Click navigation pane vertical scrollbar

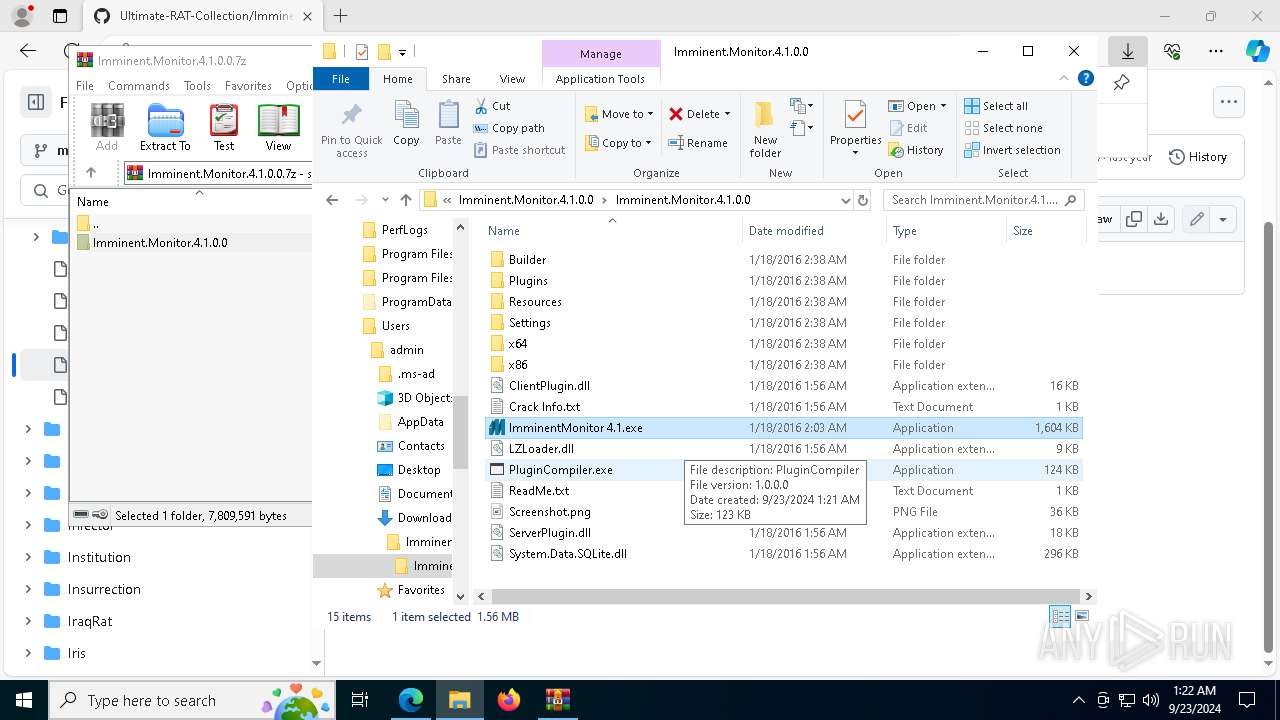point(461,430)
